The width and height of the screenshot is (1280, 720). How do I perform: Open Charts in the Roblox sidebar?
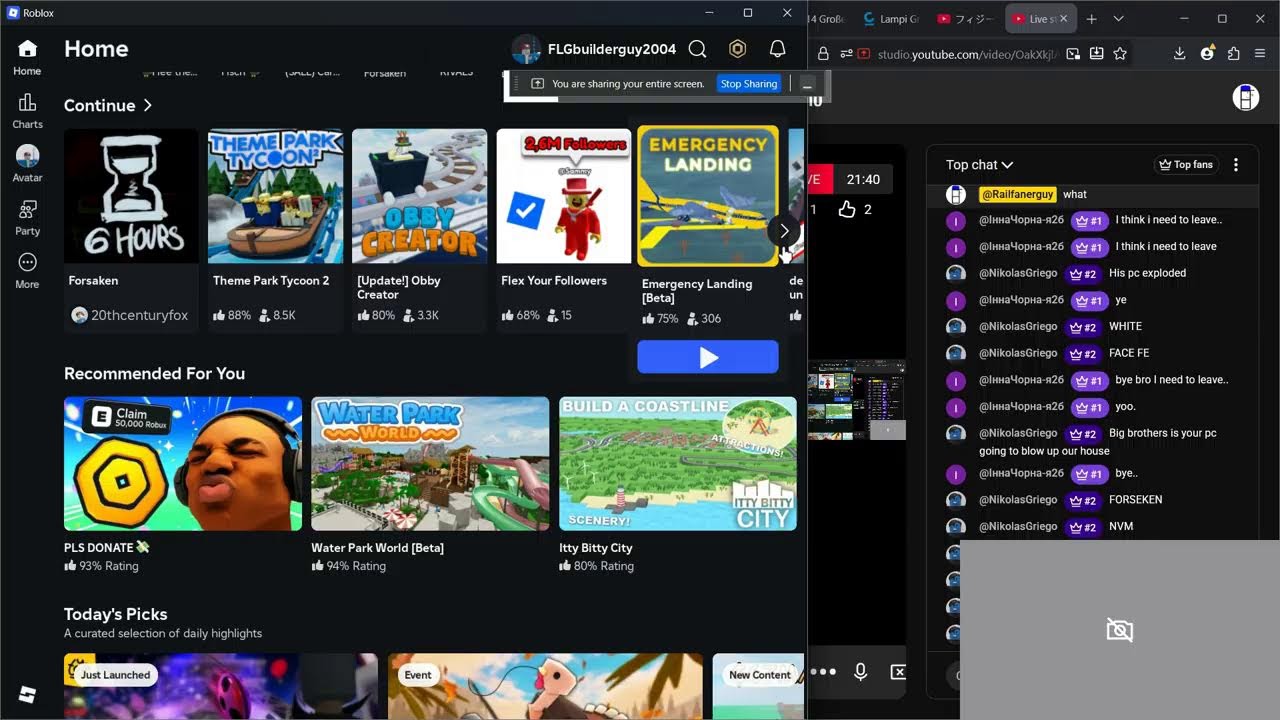coord(27,111)
